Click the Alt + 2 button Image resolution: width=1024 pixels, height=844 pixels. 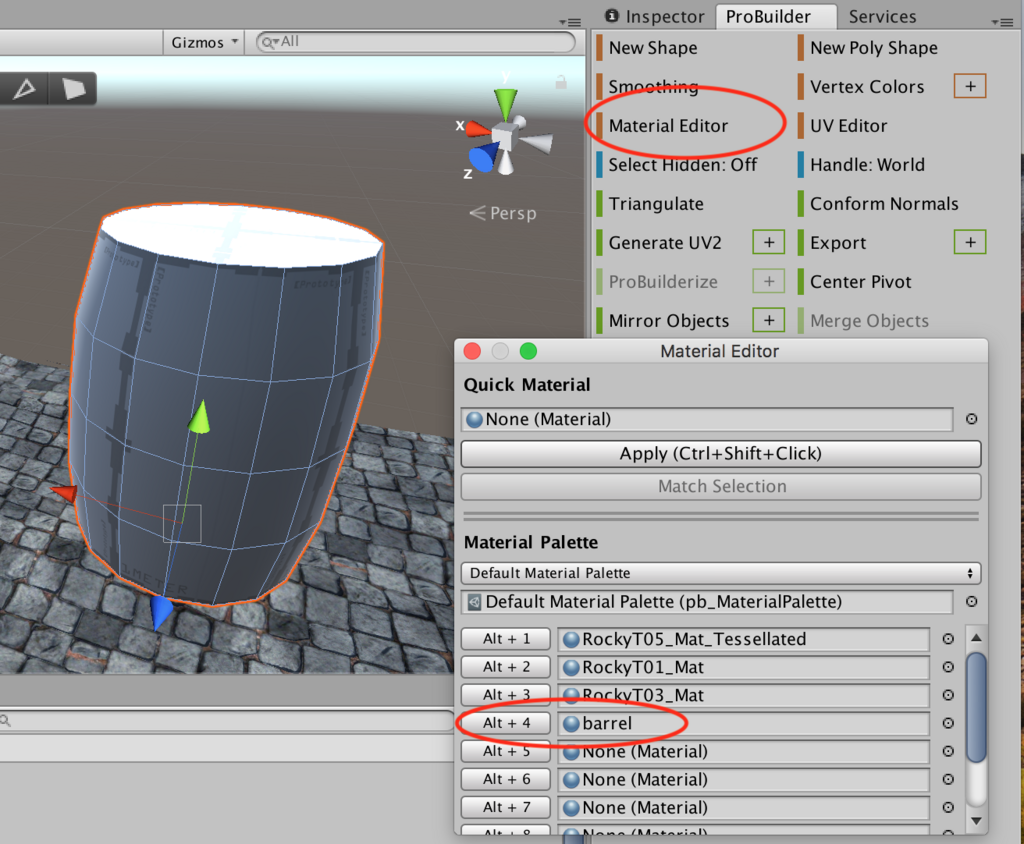(x=506, y=667)
